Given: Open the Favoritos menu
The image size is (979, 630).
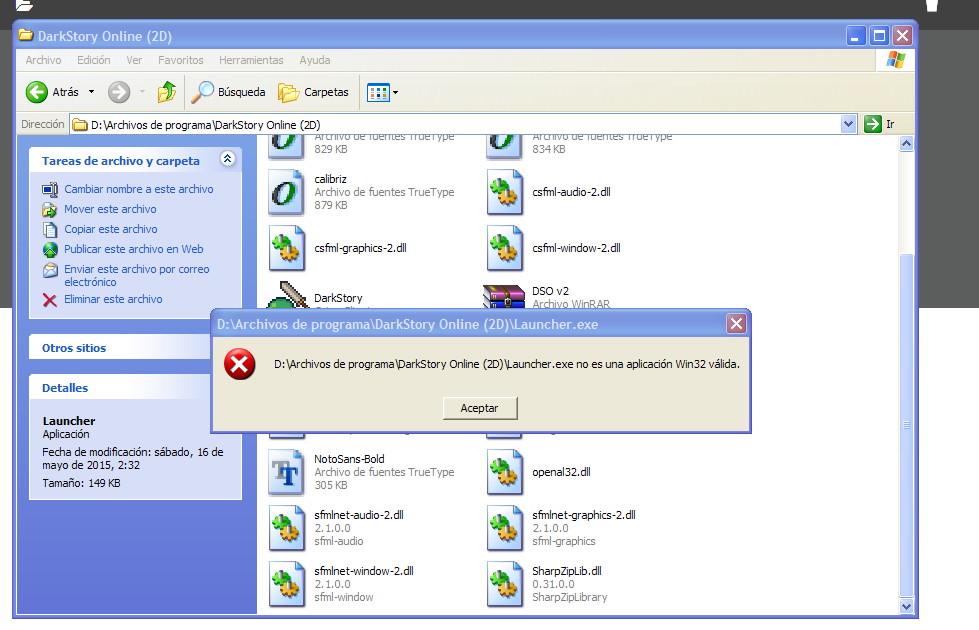Looking at the screenshot, I should pos(180,60).
